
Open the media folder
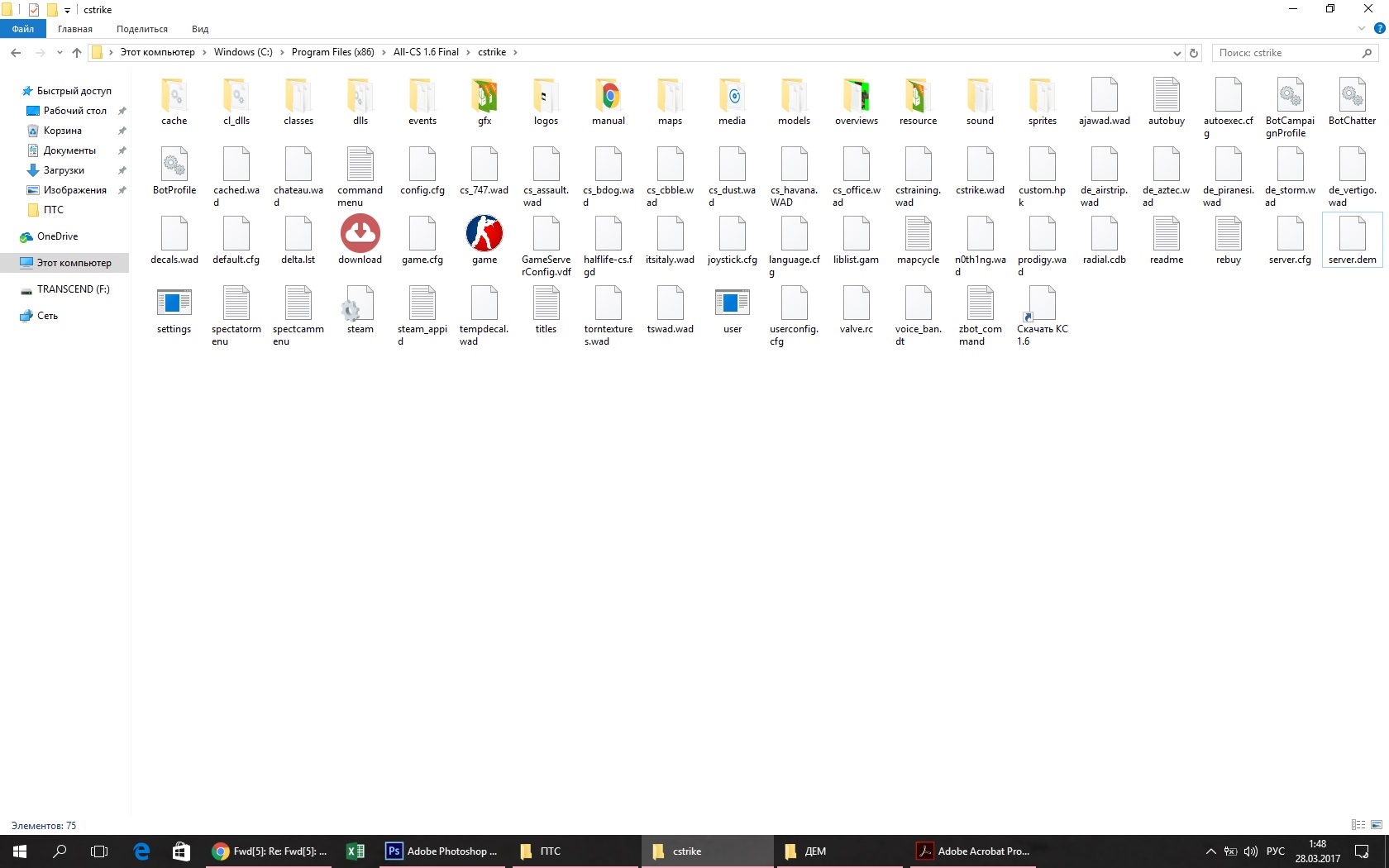[x=732, y=102]
